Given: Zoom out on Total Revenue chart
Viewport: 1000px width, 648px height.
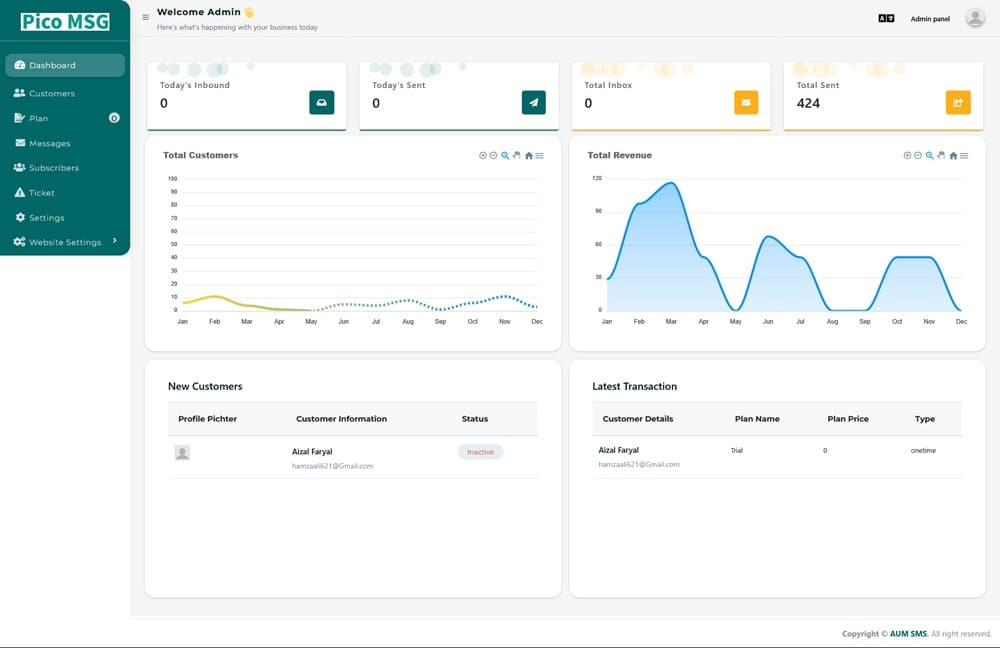Looking at the screenshot, I should pyautogui.click(x=918, y=156).
